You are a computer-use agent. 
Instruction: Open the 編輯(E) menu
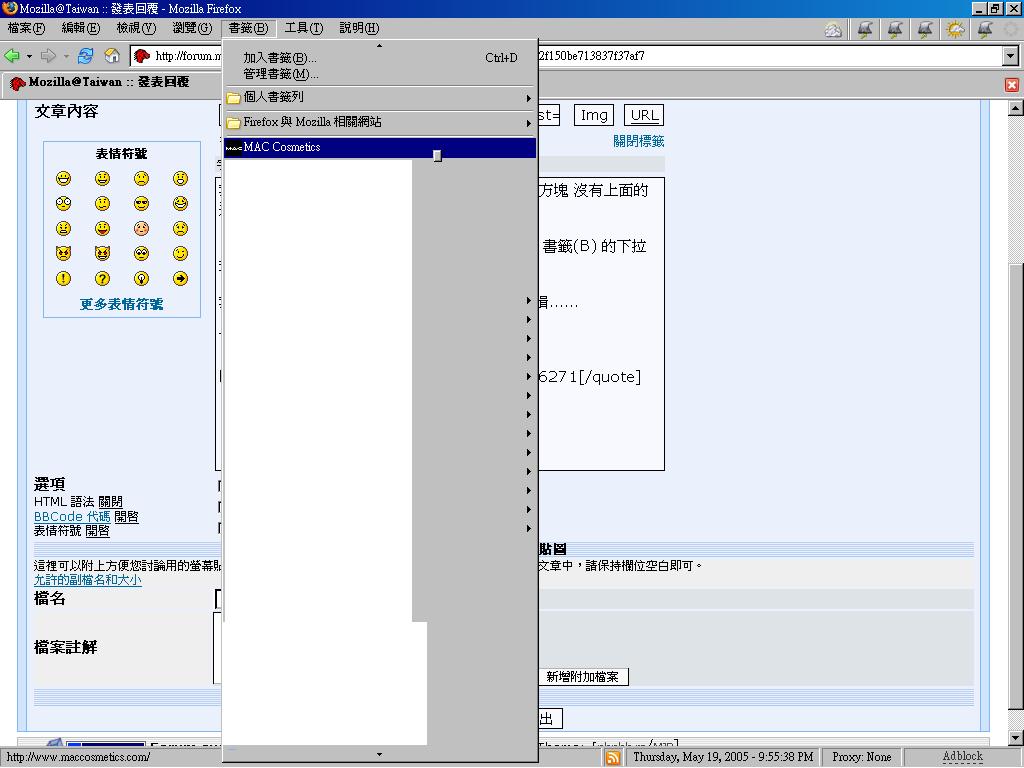80,28
